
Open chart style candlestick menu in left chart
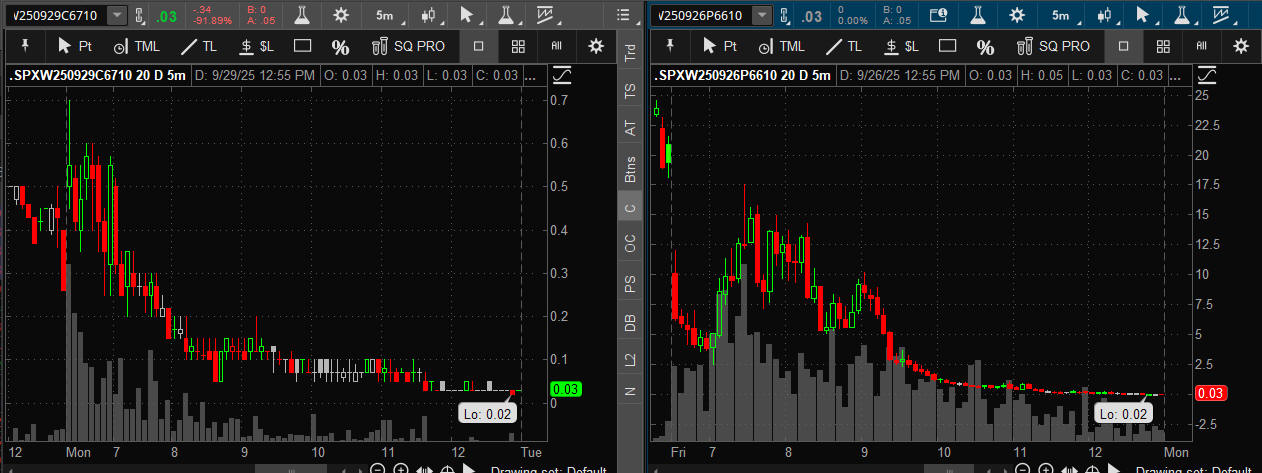[428, 15]
